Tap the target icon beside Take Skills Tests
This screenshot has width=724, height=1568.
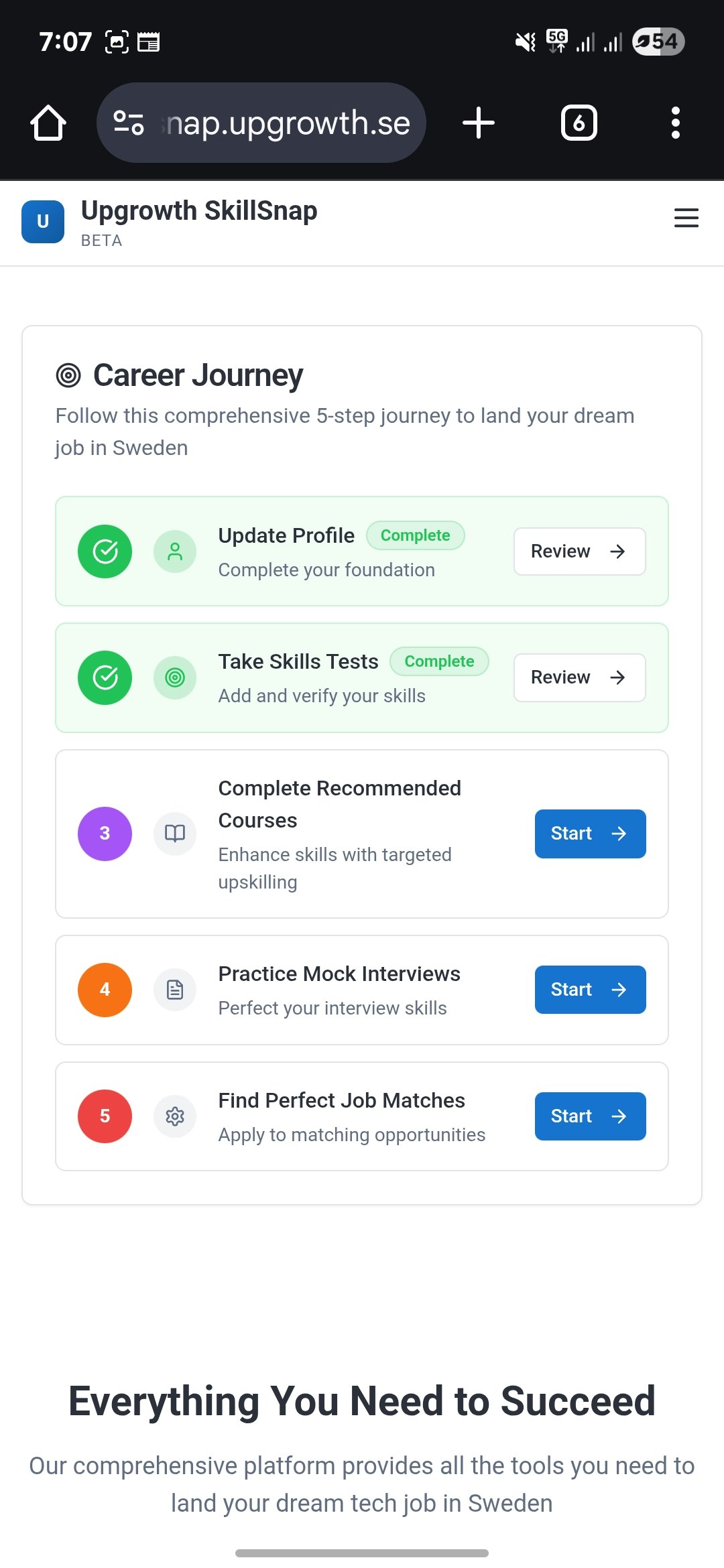(x=175, y=677)
